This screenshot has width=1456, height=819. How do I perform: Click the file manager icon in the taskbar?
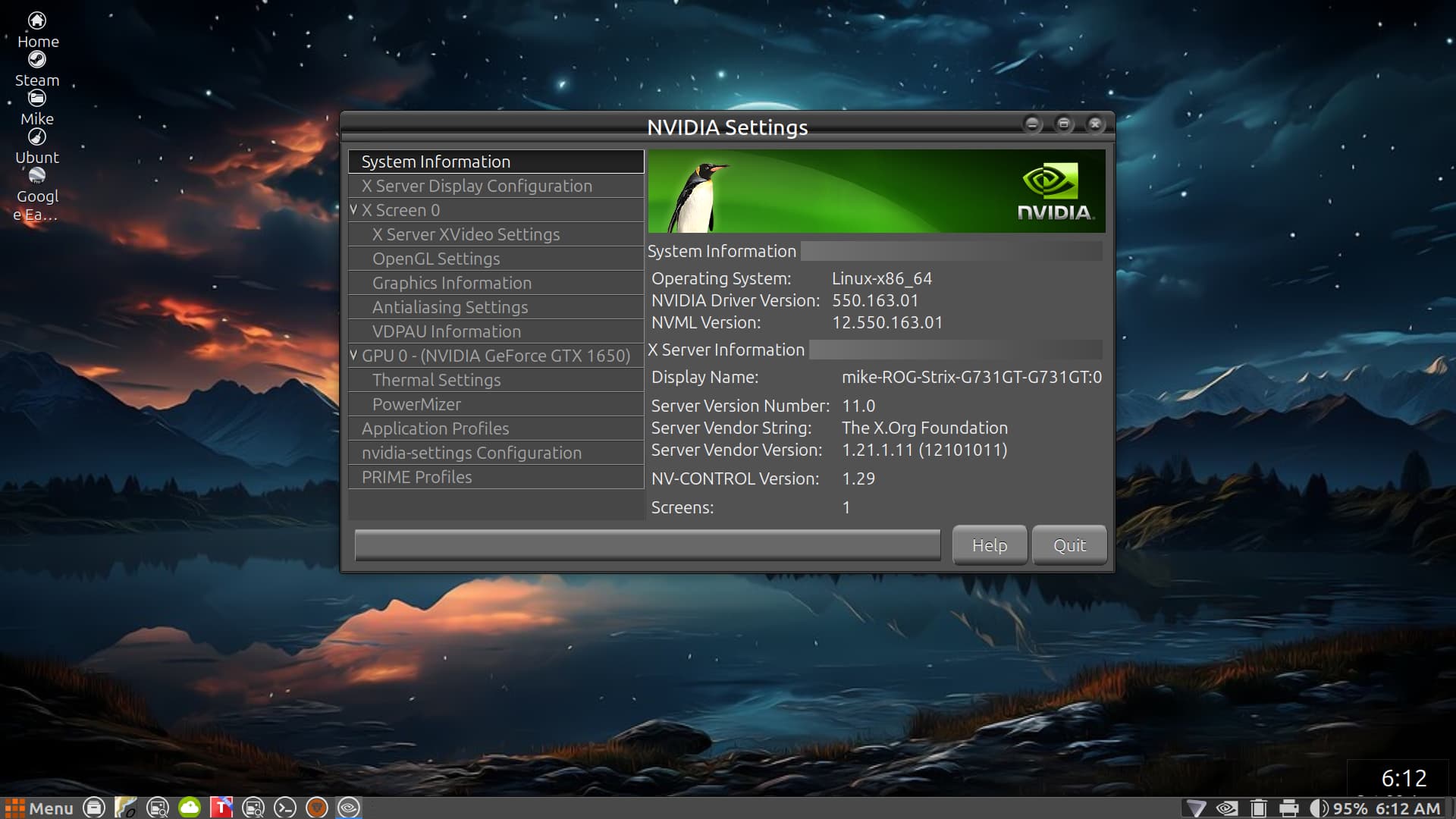pyautogui.click(x=94, y=808)
